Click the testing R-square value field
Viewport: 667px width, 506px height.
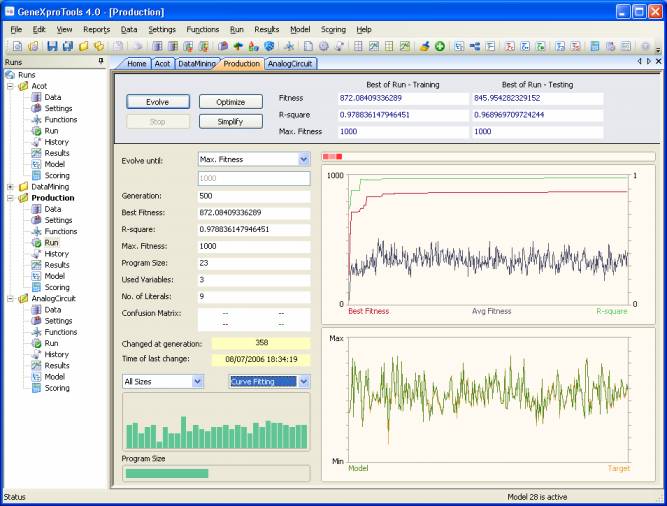(538, 115)
